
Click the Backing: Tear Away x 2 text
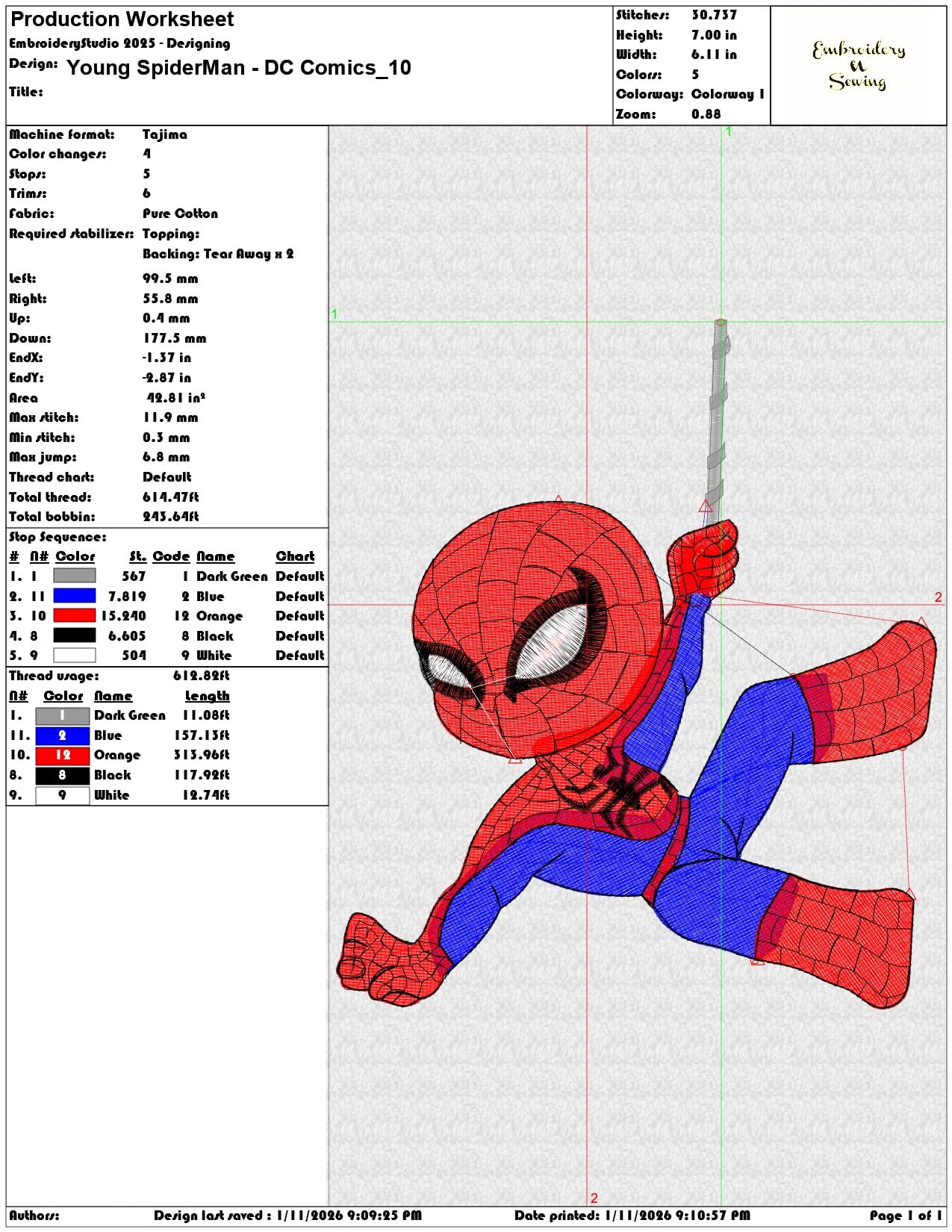pos(218,254)
